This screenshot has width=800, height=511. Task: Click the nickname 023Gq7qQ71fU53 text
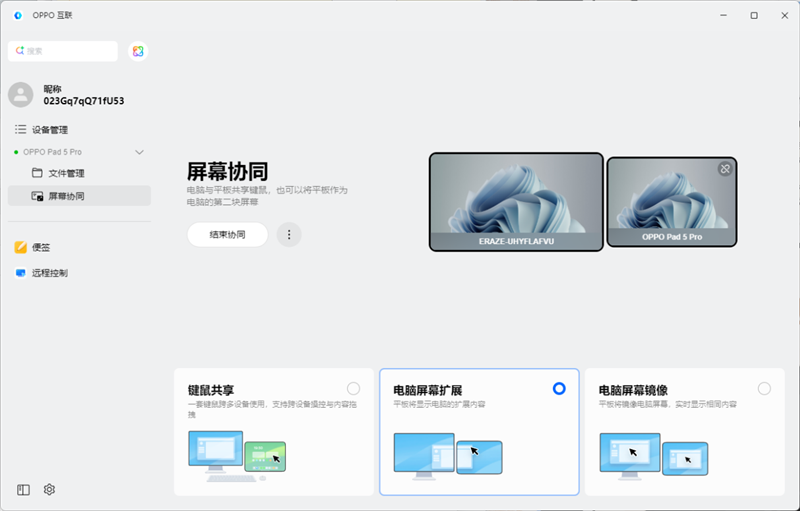pyautogui.click(x=84, y=101)
